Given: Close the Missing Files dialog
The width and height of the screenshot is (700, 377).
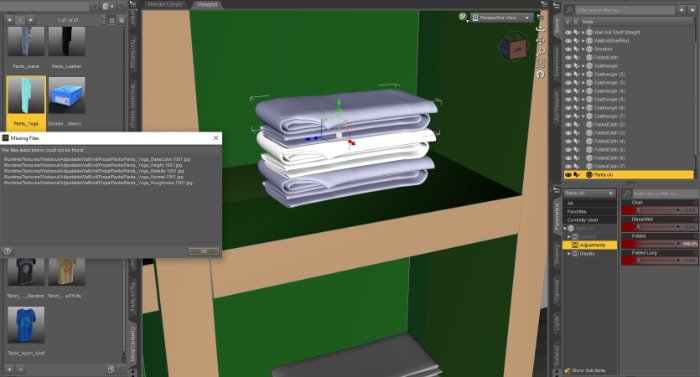Looking at the screenshot, I should (216, 138).
